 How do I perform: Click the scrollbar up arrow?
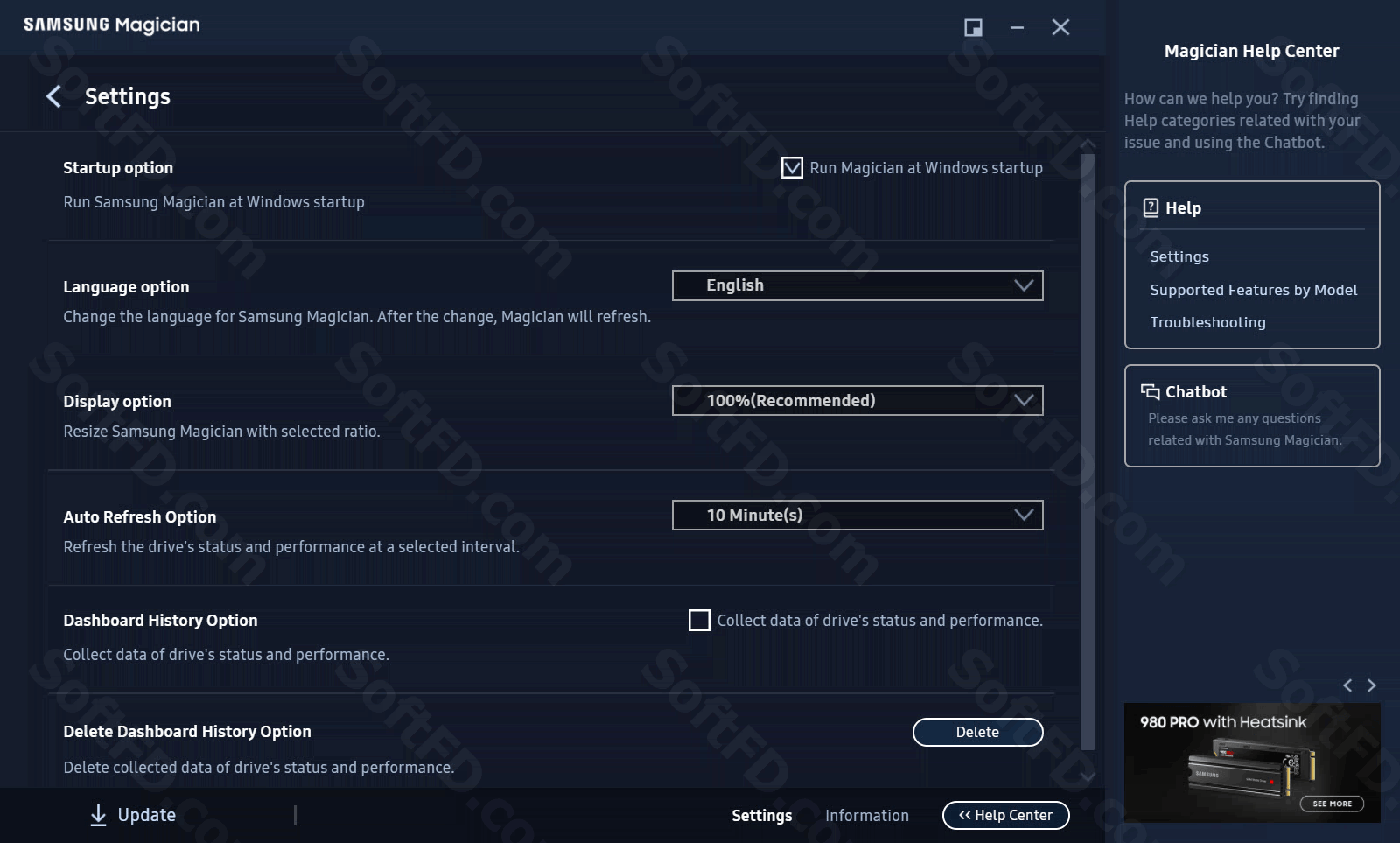click(1088, 144)
